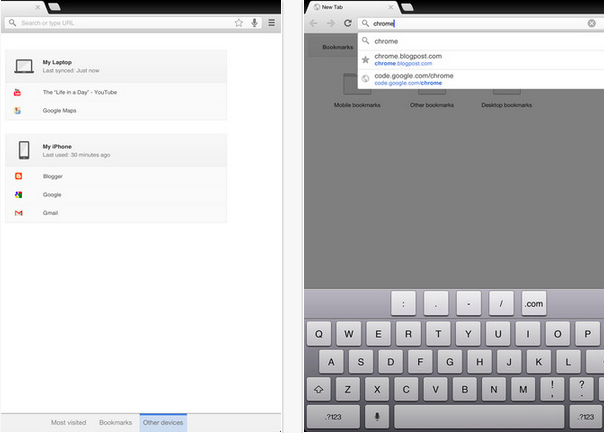
Task: Open Google Maps from My Laptop
Action: pyautogui.click(x=116, y=111)
